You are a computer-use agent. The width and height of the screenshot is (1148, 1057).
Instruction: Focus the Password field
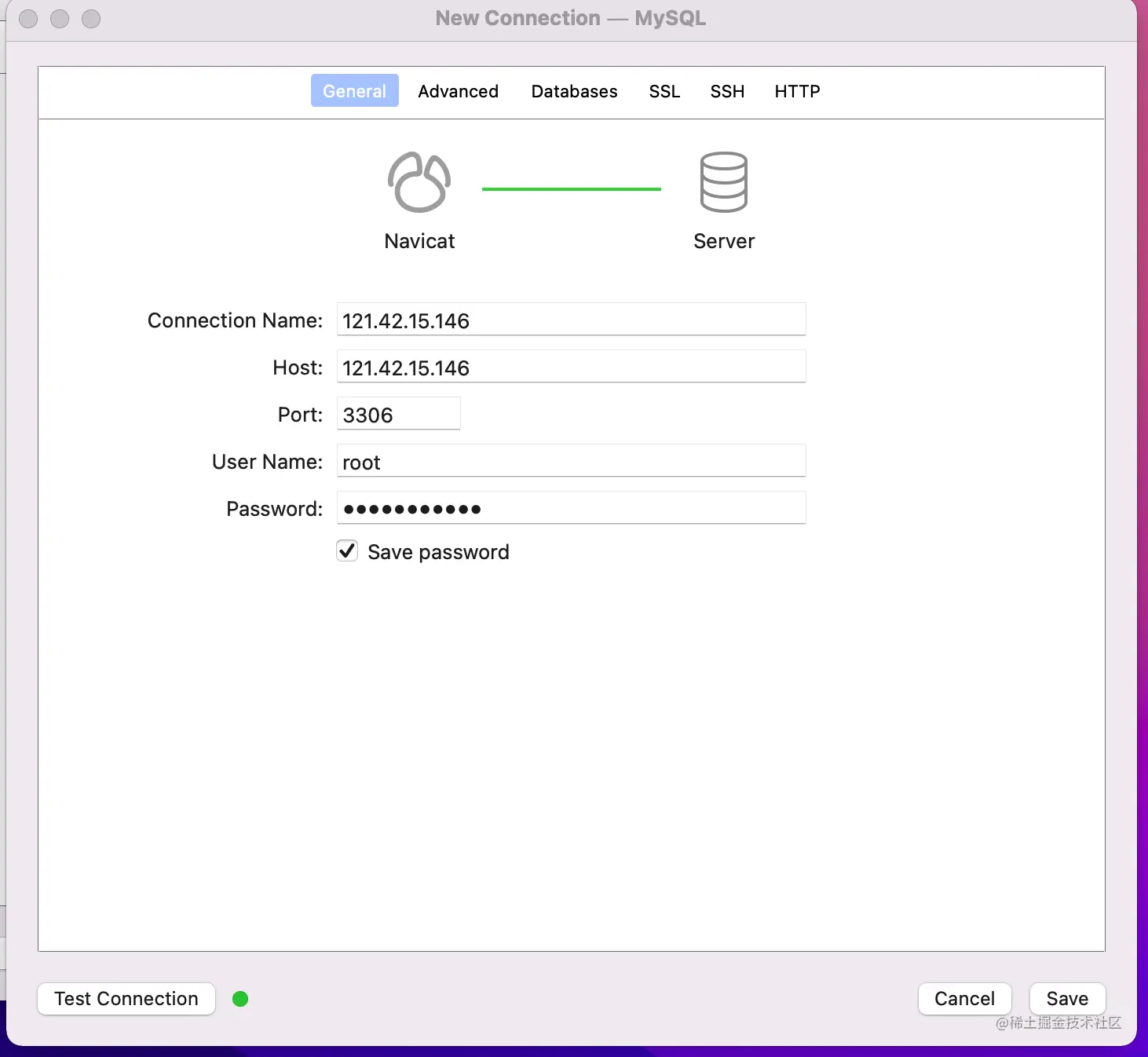(x=571, y=508)
